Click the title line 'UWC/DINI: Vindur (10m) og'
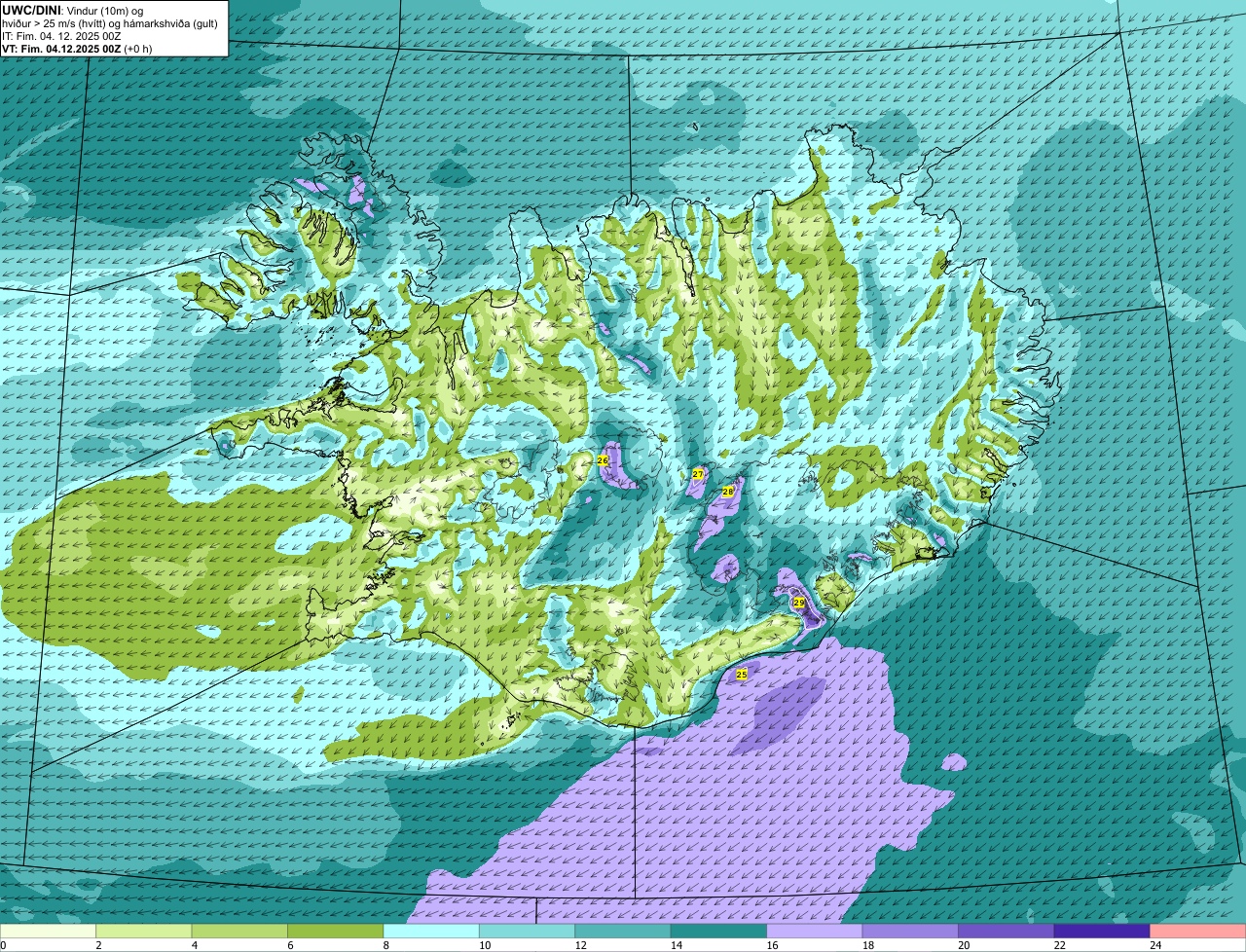Screen dimensions: 1246x952 73,10
